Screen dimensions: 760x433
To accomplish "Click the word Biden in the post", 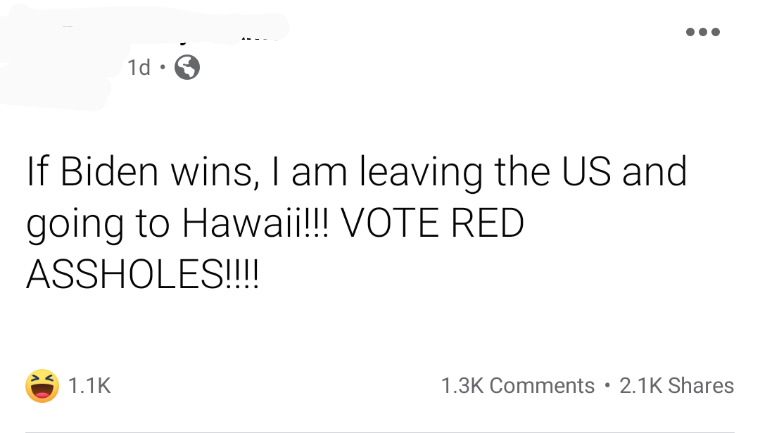I will (x=109, y=172).
